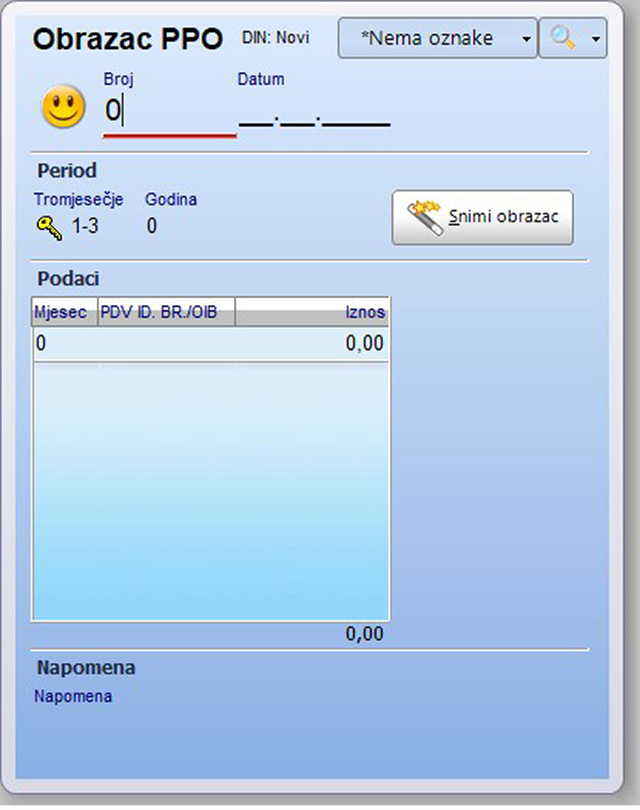Open the *Nema oznake dropdown
The width and height of the screenshot is (640, 810).
point(438,38)
